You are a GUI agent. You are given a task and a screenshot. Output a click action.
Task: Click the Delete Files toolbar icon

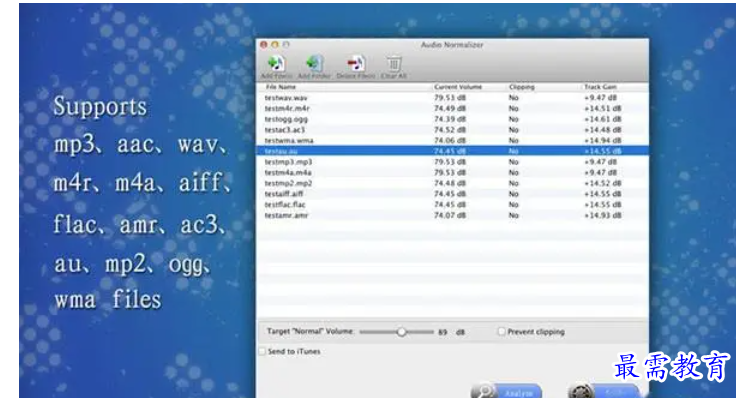tap(356, 64)
